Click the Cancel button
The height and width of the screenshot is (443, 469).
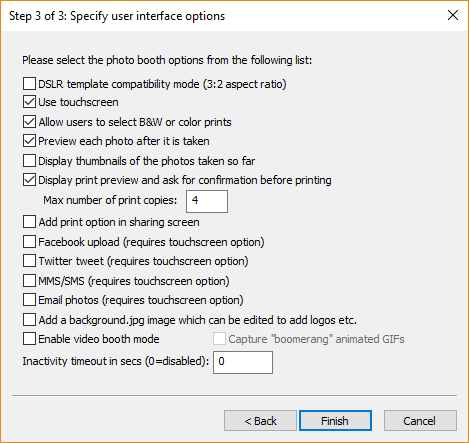420,421
